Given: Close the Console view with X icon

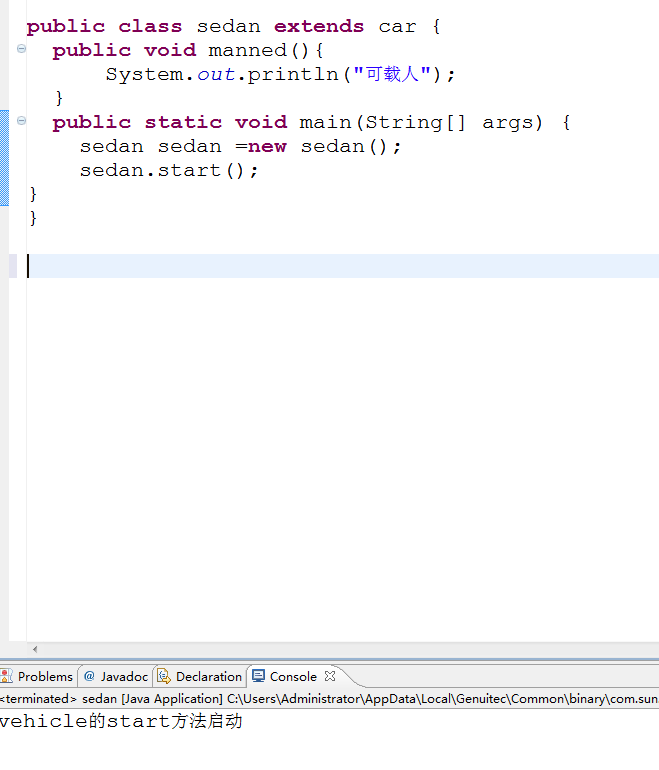Looking at the screenshot, I should 330,676.
